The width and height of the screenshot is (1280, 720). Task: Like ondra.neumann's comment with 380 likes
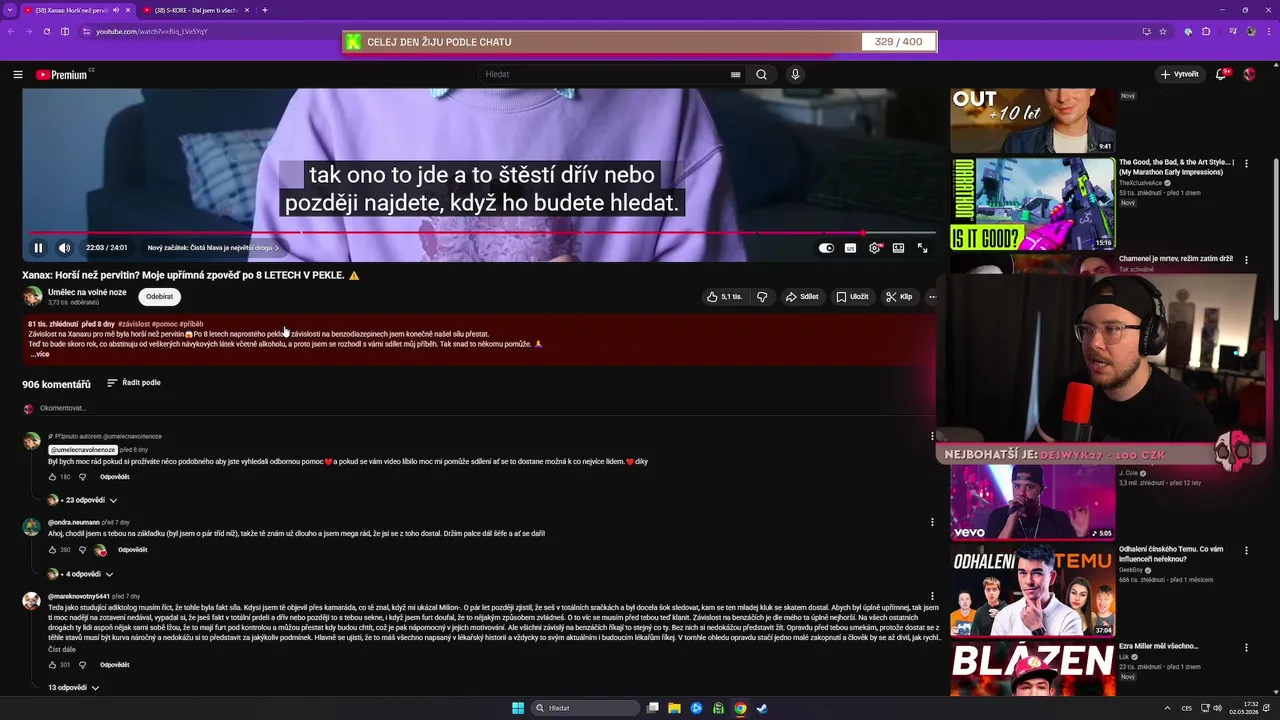tap(53, 550)
